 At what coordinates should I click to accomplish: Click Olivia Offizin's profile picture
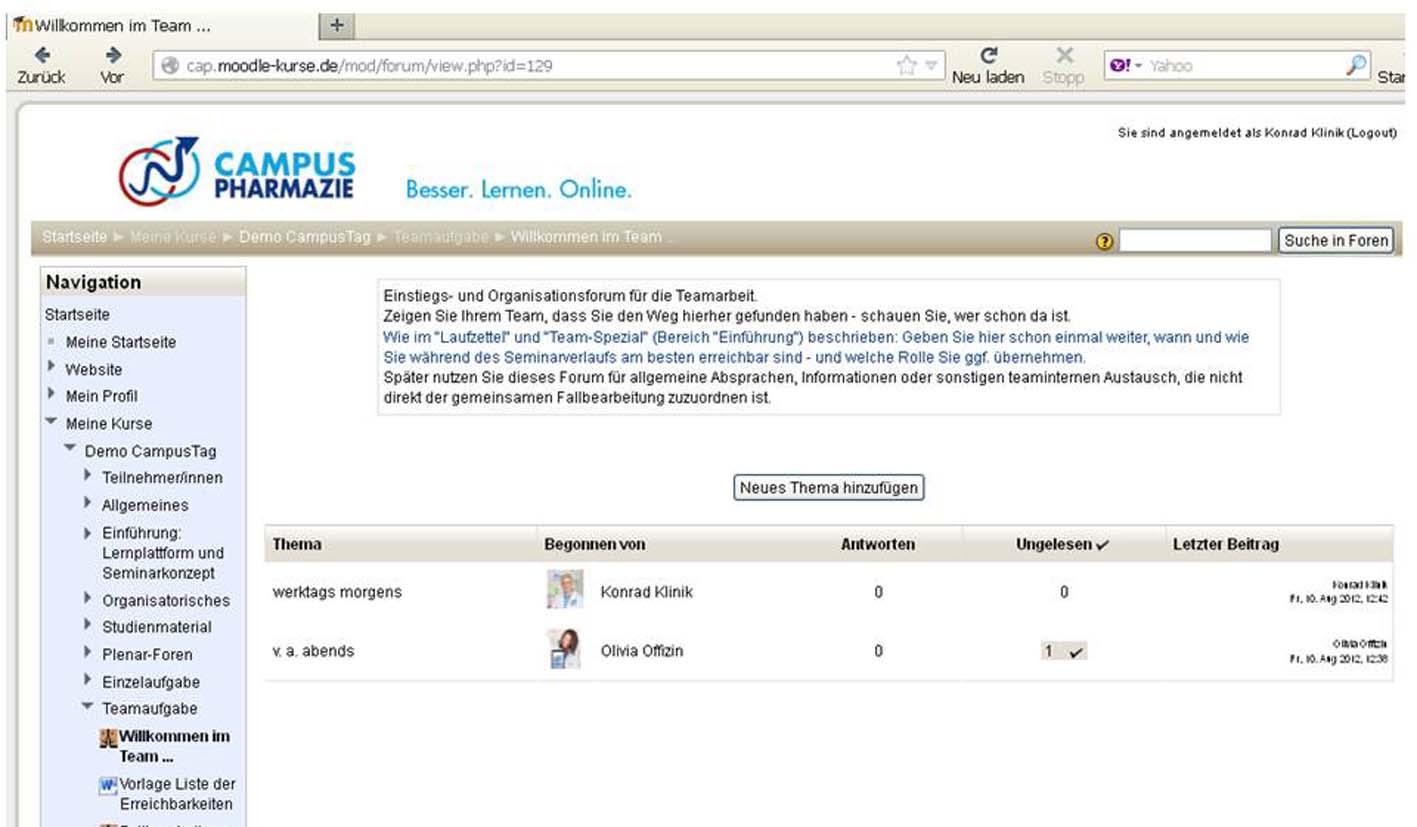564,650
